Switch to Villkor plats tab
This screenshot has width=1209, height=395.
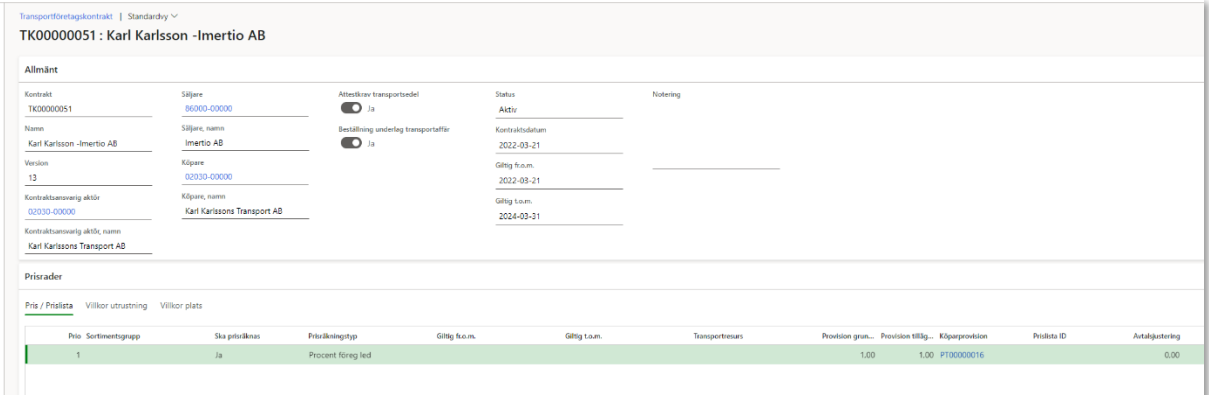181,304
